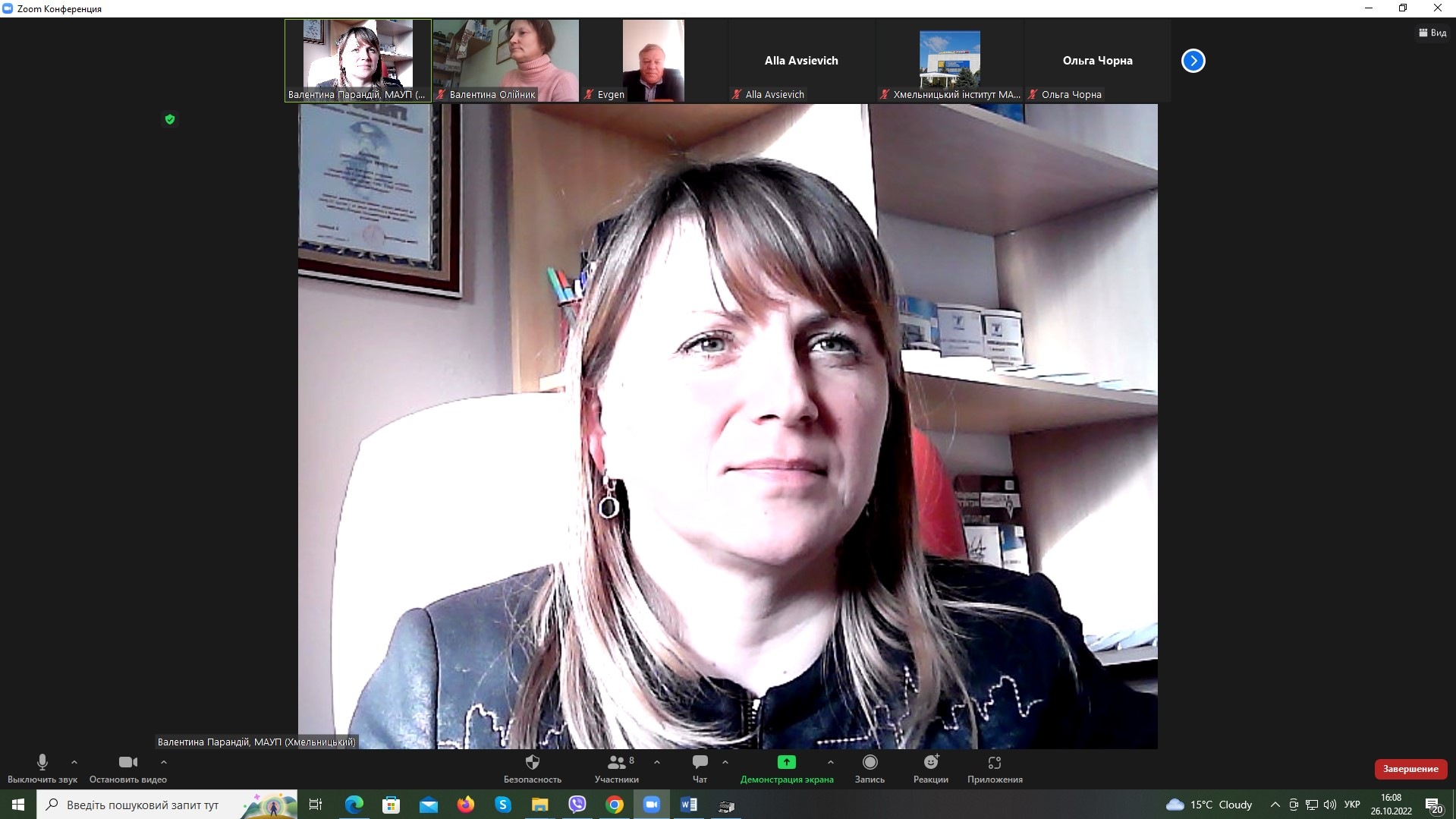The height and width of the screenshot is (819, 1456).
Task: Open the clock showing 16:08
Action: pos(1391,805)
